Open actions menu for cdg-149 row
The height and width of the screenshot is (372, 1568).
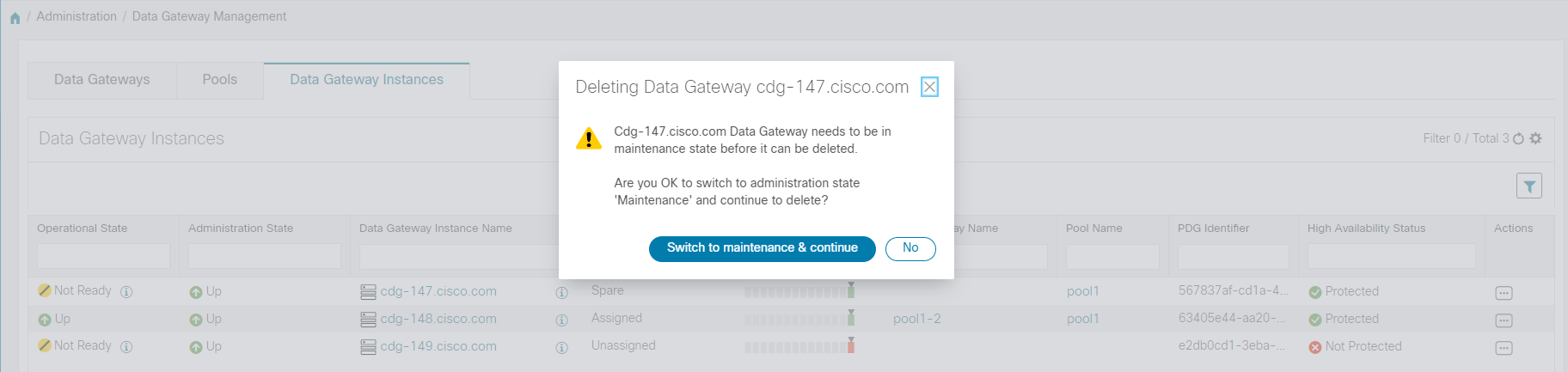tap(1504, 348)
